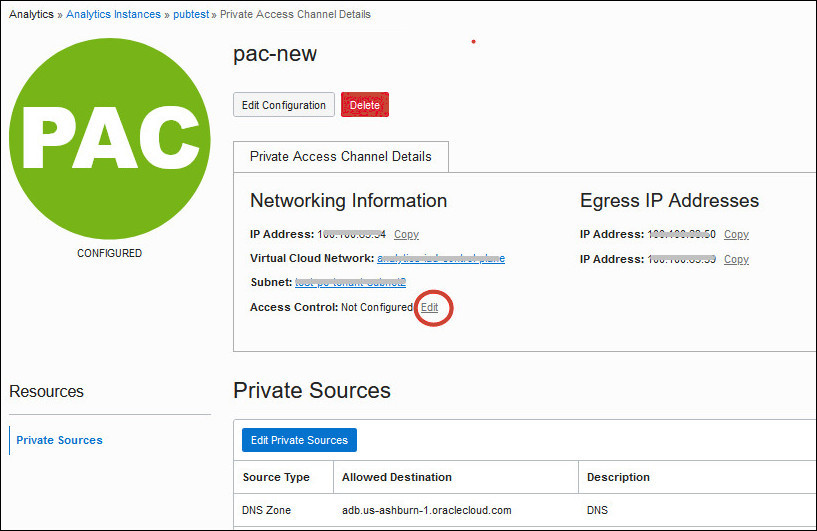Select Private Sources in Resources sidebar
This screenshot has height=531, width=817.
[59, 440]
